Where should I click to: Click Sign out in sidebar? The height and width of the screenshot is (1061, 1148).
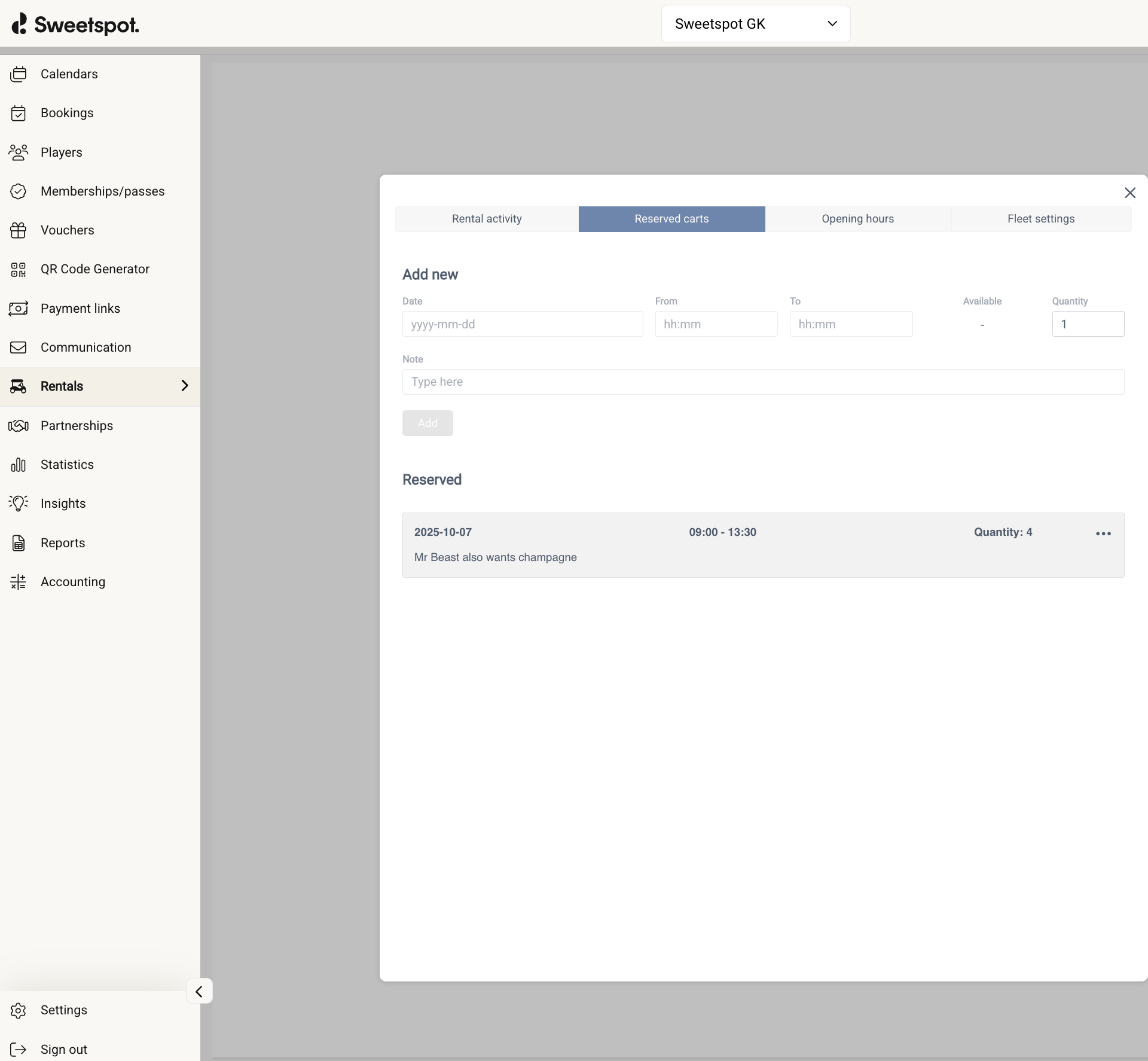63,1049
